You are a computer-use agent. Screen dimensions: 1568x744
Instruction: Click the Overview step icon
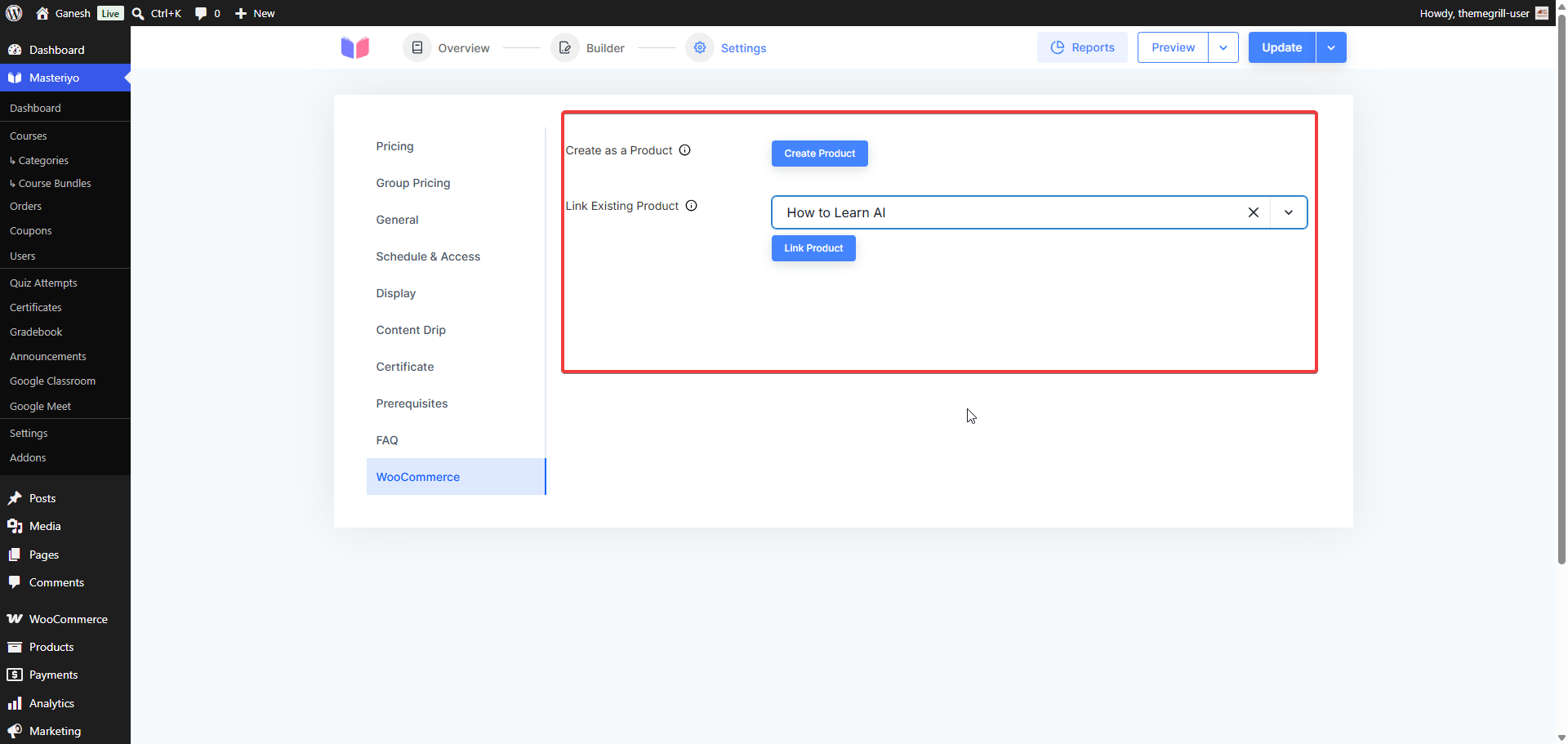pos(417,48)
